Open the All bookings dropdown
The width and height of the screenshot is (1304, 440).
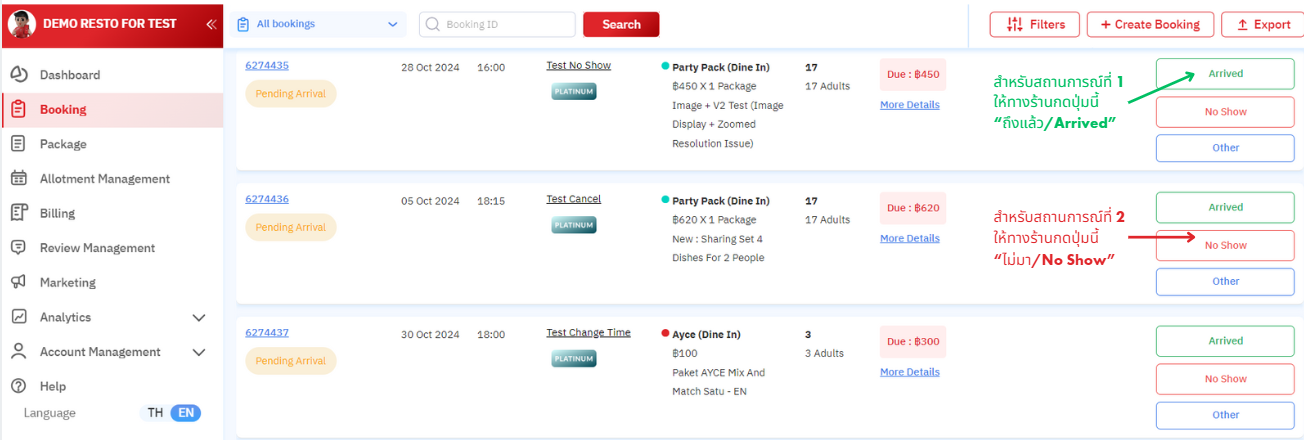click(317, 24)
